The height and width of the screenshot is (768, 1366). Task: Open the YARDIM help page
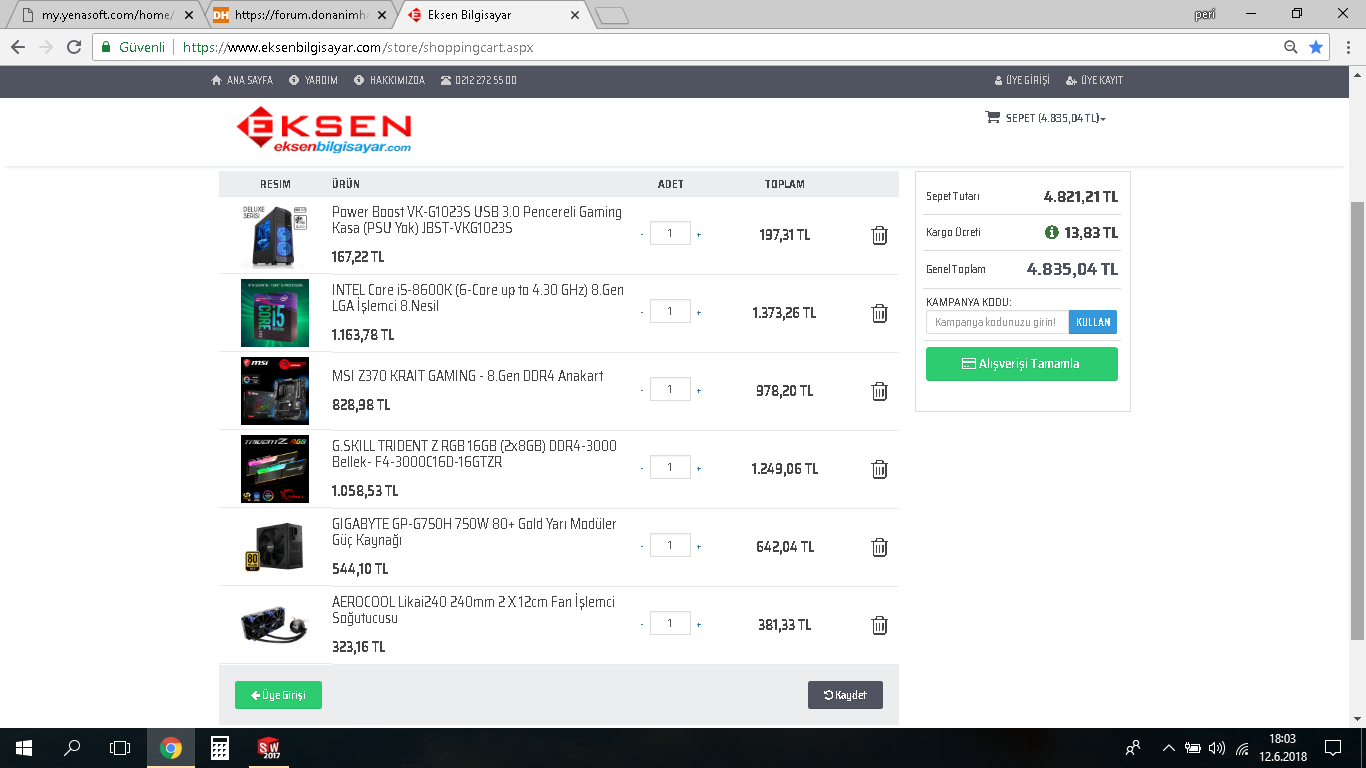(x=313, y=80)
